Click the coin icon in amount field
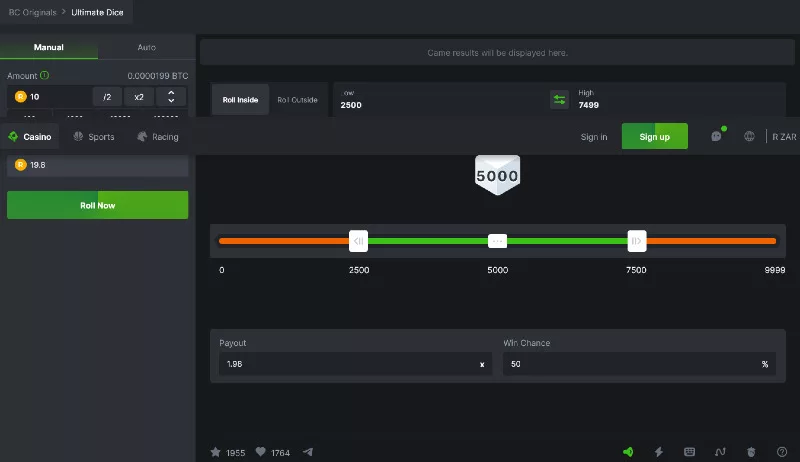The height and width of the screenshot is (462, 800). point(20,96)
